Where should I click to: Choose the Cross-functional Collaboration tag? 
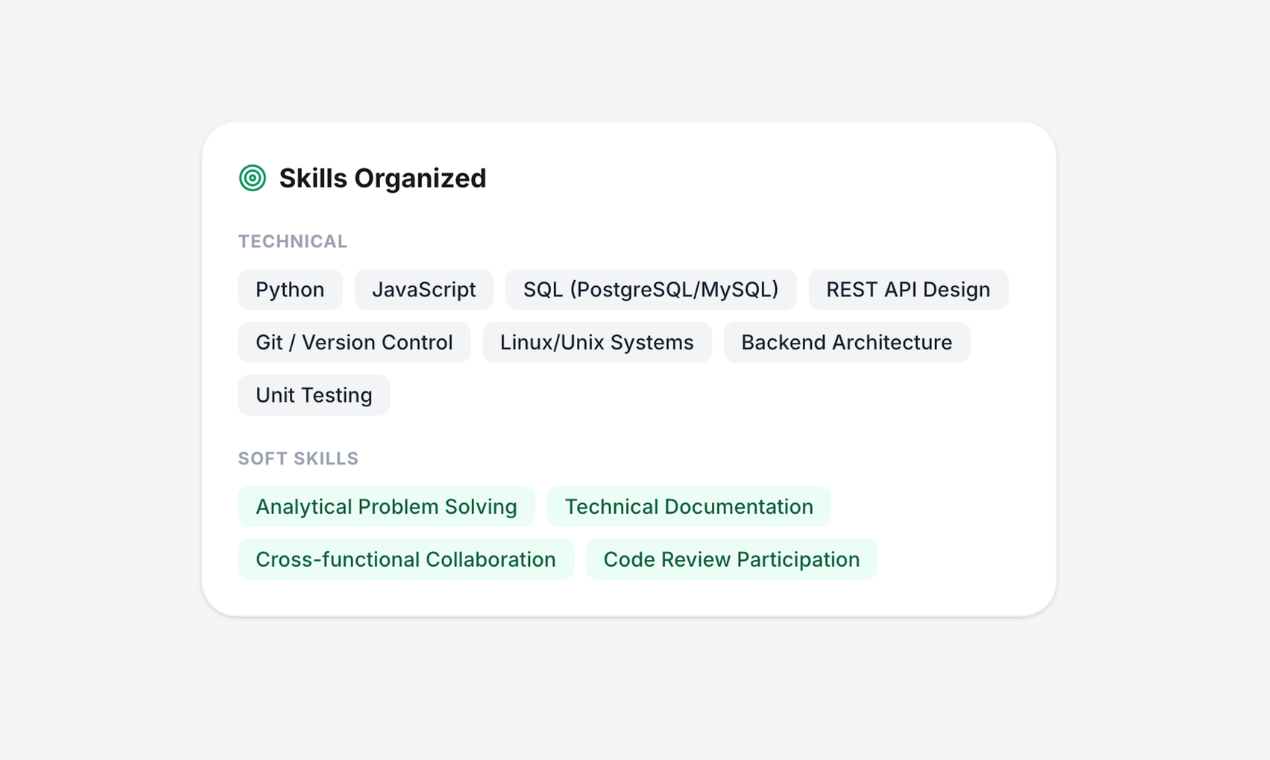(405, 560)
